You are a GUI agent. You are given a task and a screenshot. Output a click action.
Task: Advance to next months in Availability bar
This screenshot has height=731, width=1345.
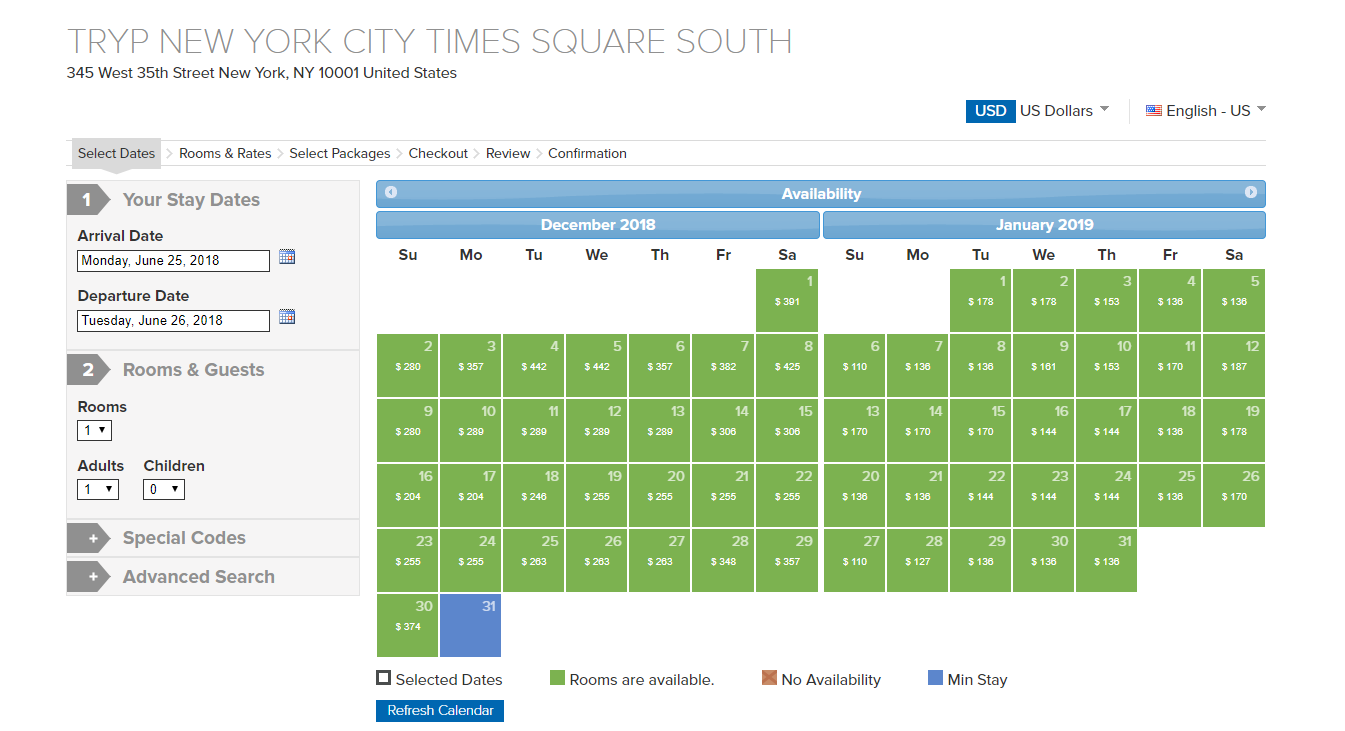pyautogui.click(x=1251, y=193)
